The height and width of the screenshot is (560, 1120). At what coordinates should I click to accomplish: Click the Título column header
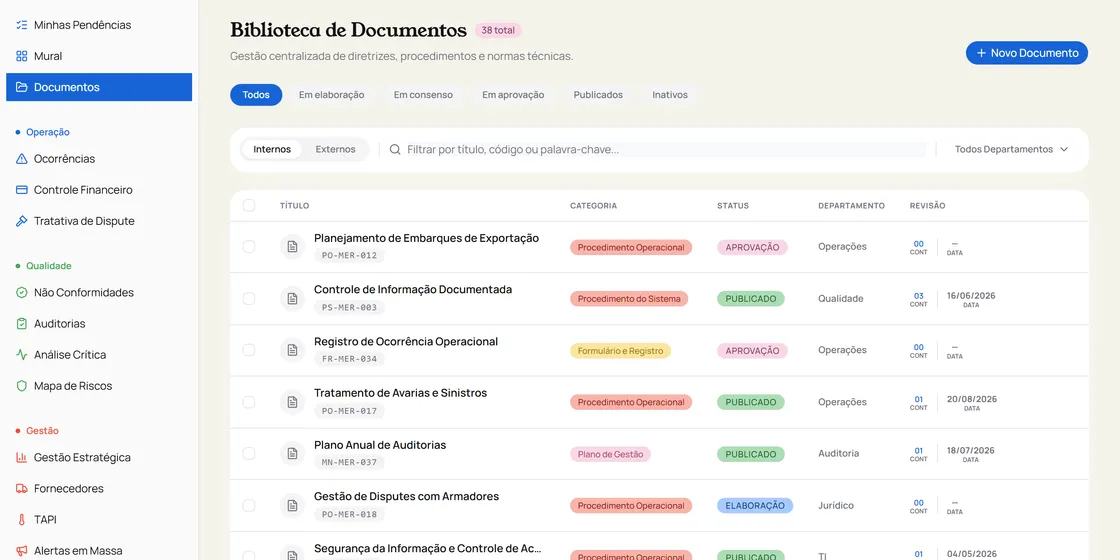coord(294,206)
